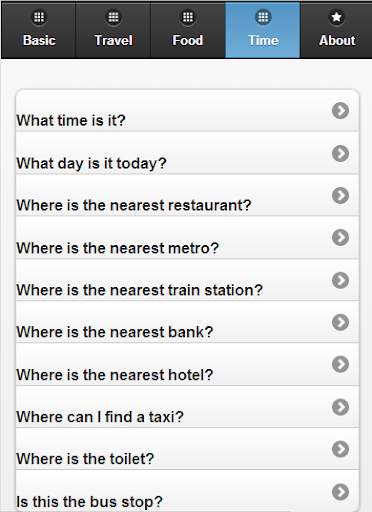Click the grid icon above Food
This screenshot has width=372, height=512.
coord(188,17)
